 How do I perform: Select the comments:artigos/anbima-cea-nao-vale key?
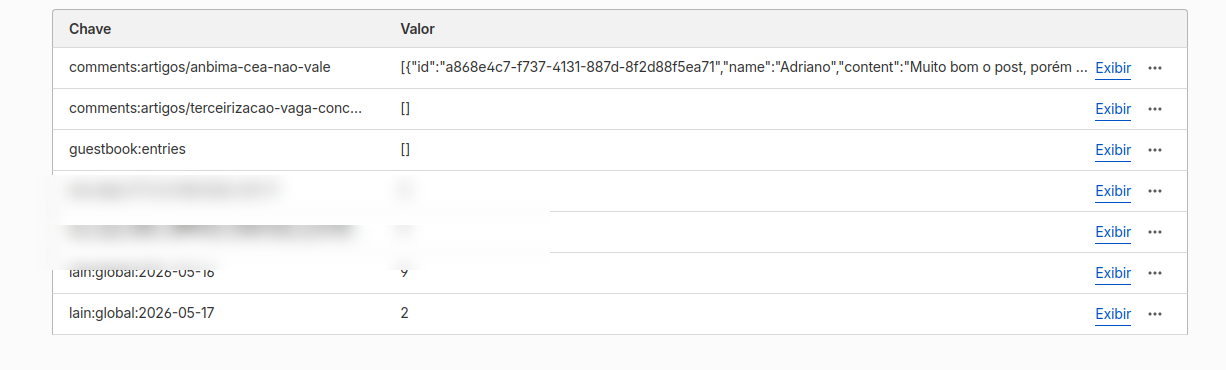click(x=200, y=68)
